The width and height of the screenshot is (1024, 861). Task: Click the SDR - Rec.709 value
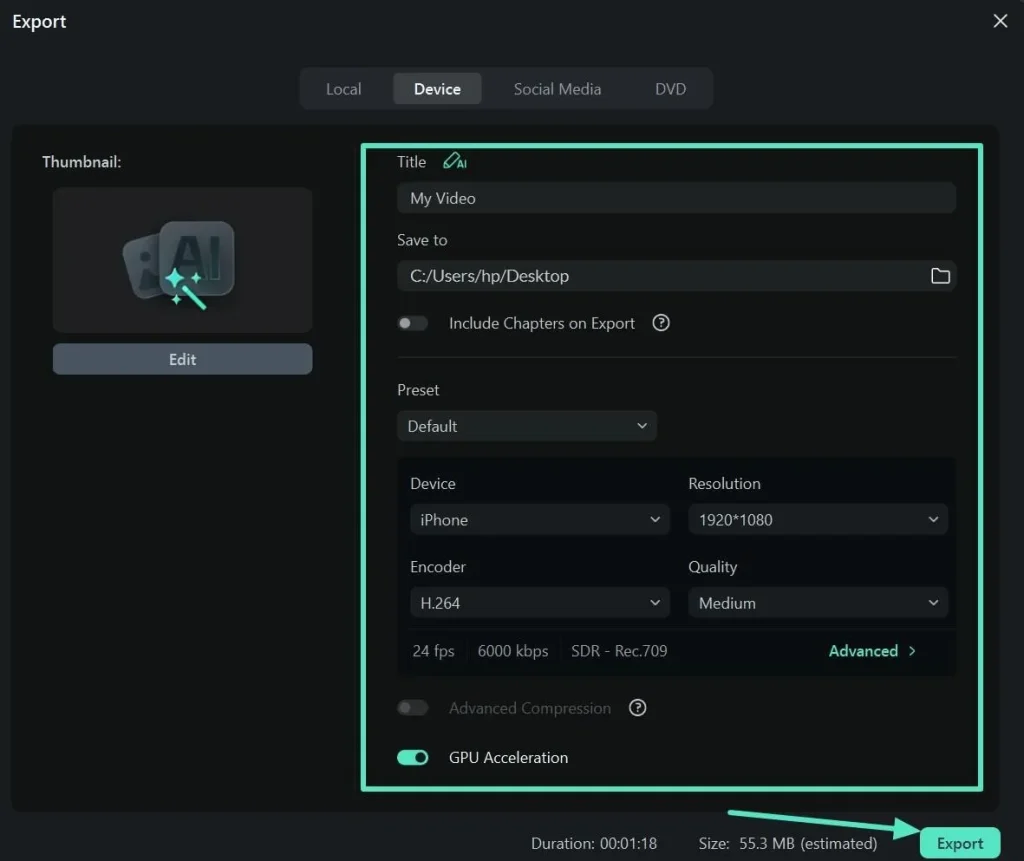click(619, 651)
